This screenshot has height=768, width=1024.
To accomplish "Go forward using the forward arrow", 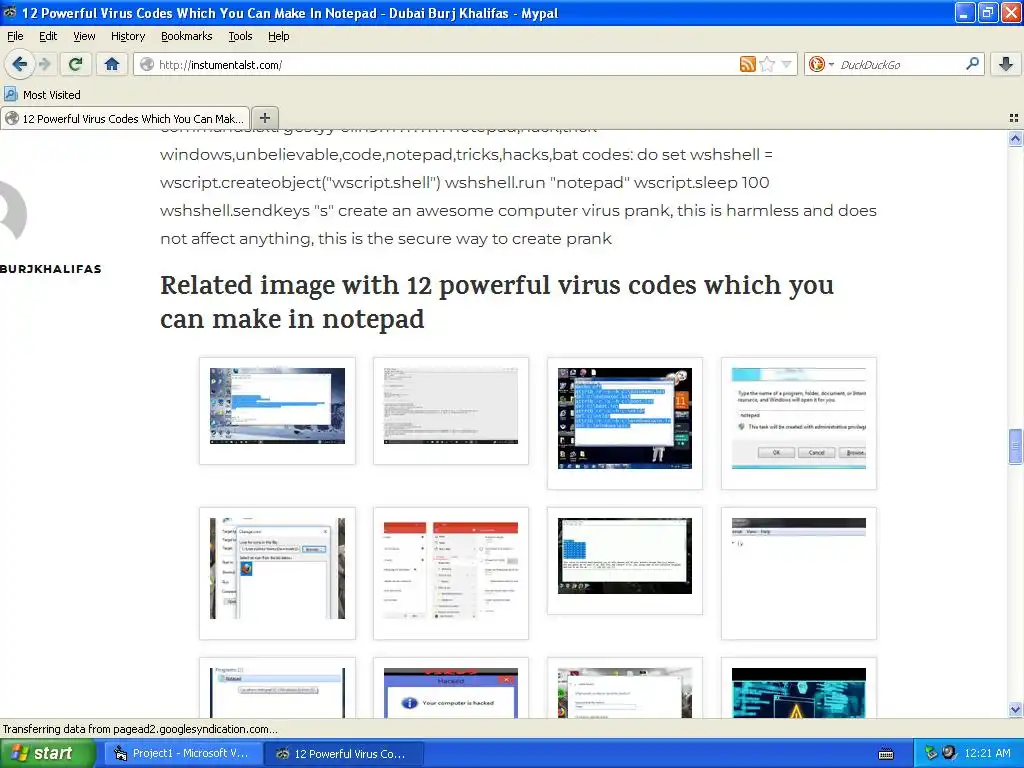I will point(44,64).
